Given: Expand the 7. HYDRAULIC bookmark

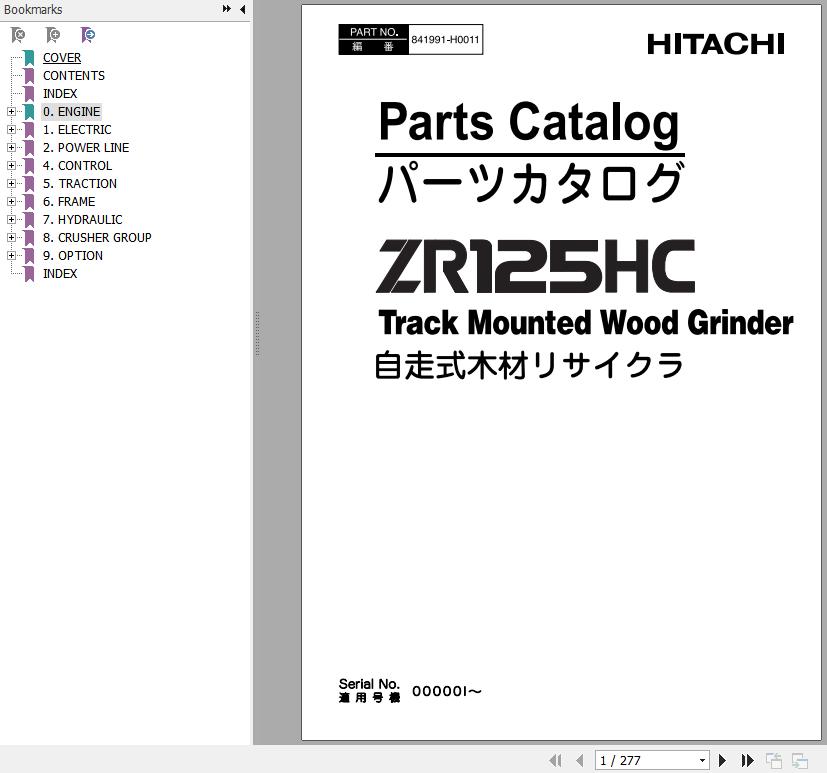Looking at the screenshot, I should (11, 219).
